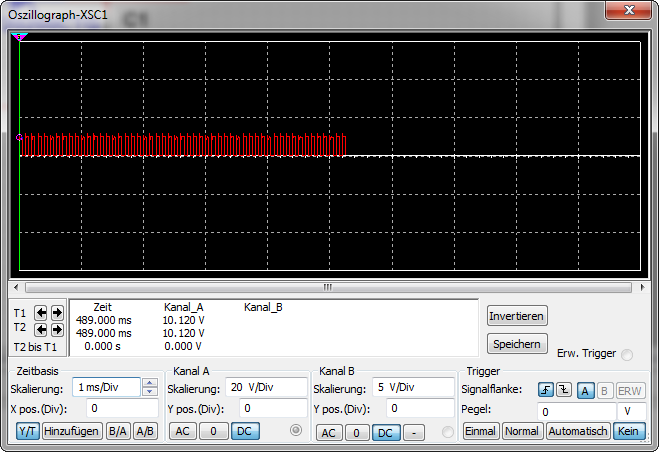The image size is (659, 452).
Task: Click the Zeitbasis X pos.(Div) field
Action: point(122,408)
